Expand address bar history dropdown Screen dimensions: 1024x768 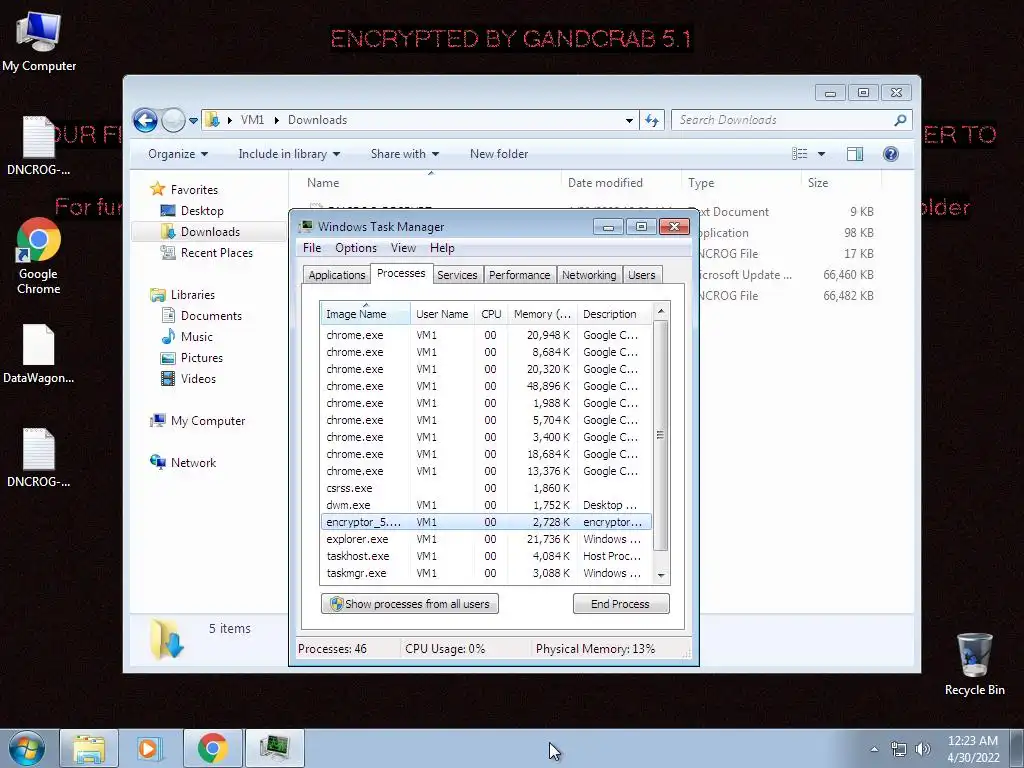coord(629,120)
